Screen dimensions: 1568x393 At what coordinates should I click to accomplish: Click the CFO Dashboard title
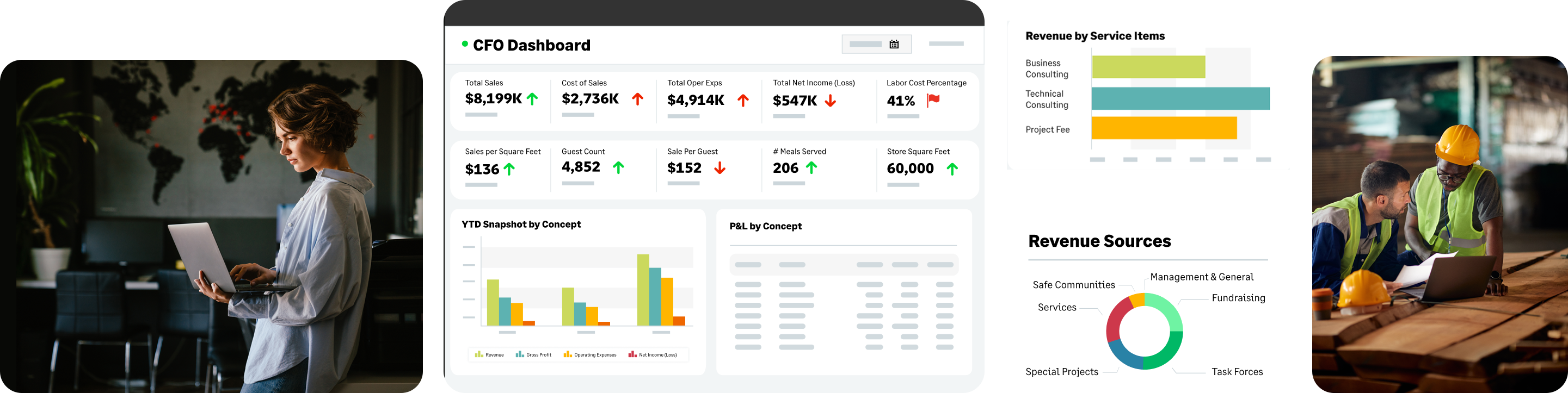pyautogui.click(x=531, y=45)
